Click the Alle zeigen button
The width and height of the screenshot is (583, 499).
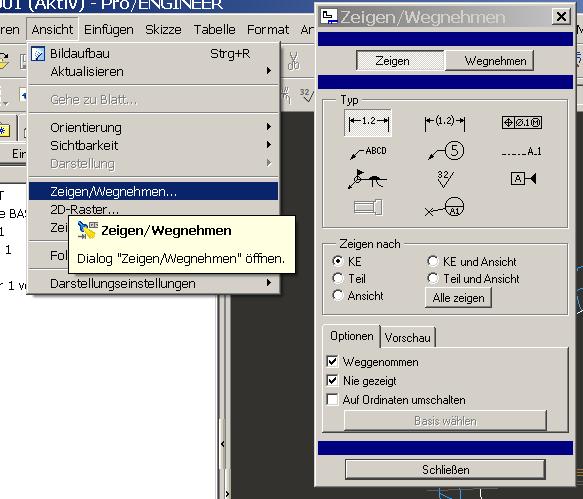458,298
